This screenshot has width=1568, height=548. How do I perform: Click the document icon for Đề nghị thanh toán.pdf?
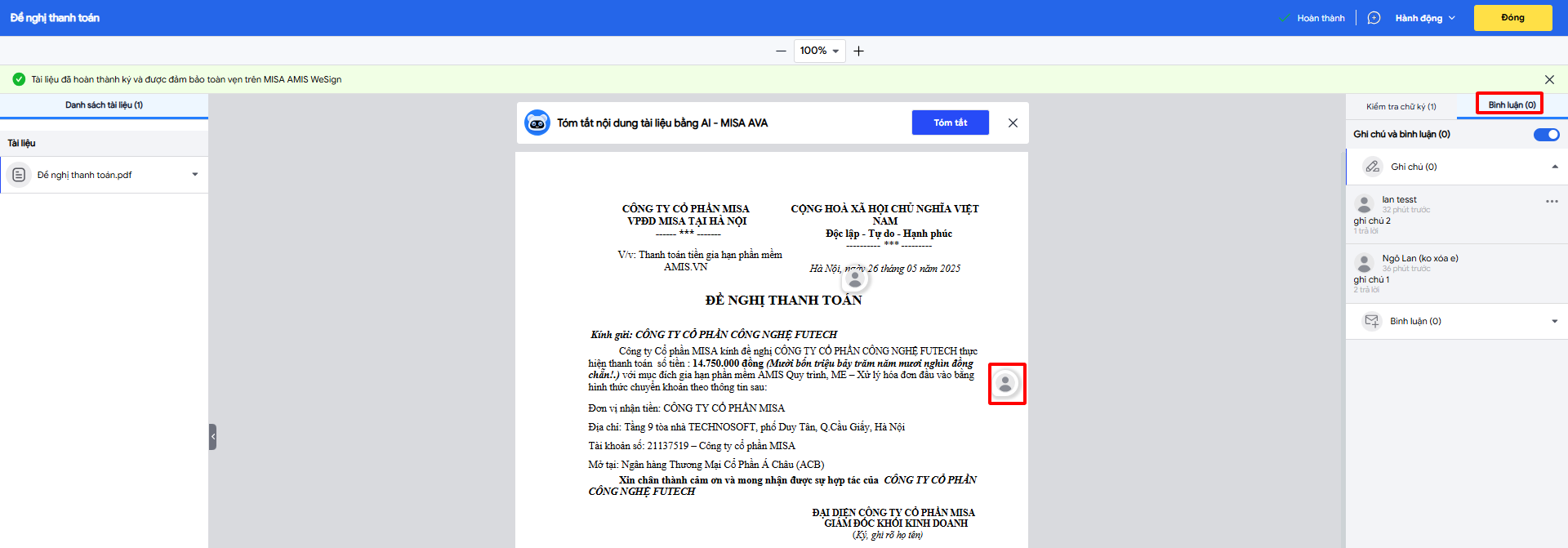(x=19, y=175)
